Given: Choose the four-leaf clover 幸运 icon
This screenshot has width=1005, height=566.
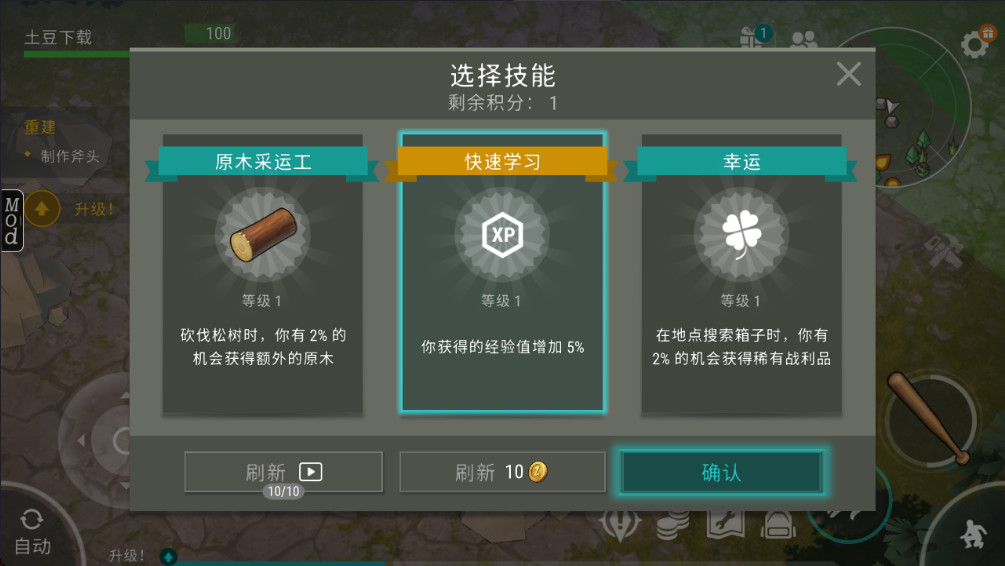Looking at the screenshot, I should 742,235.
